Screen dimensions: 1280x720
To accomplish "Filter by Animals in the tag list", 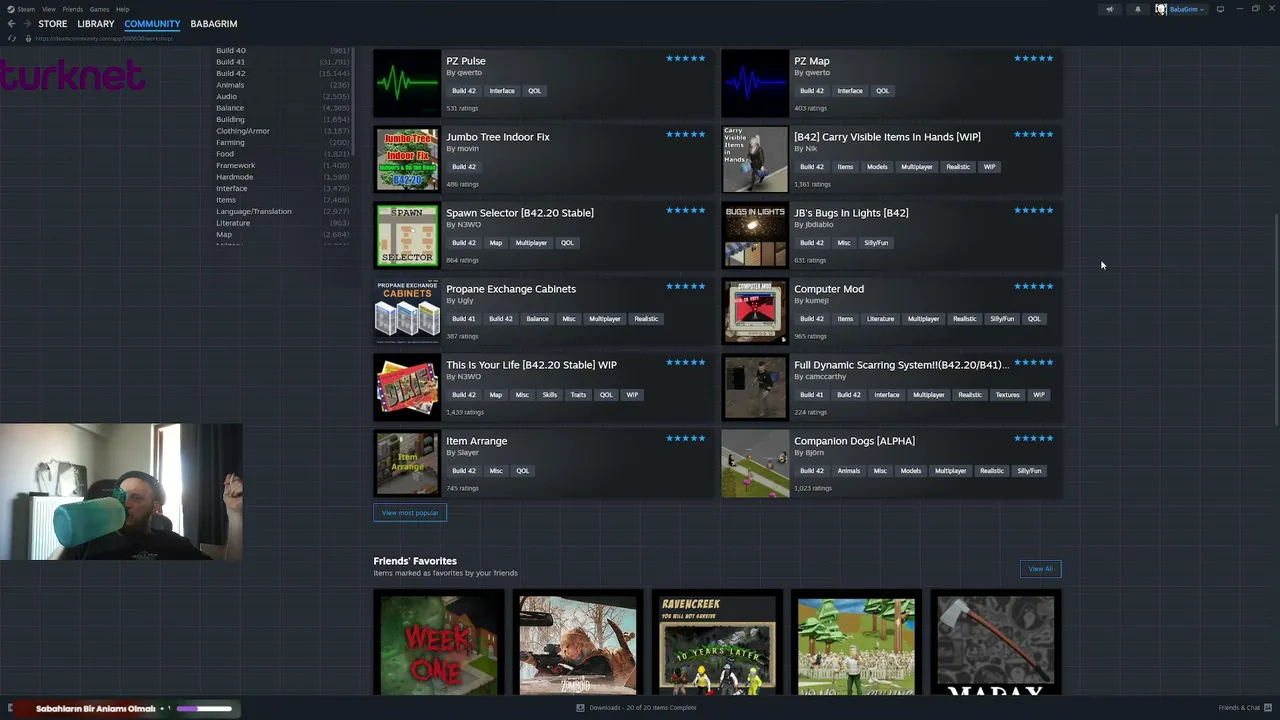I will point(230,85).
